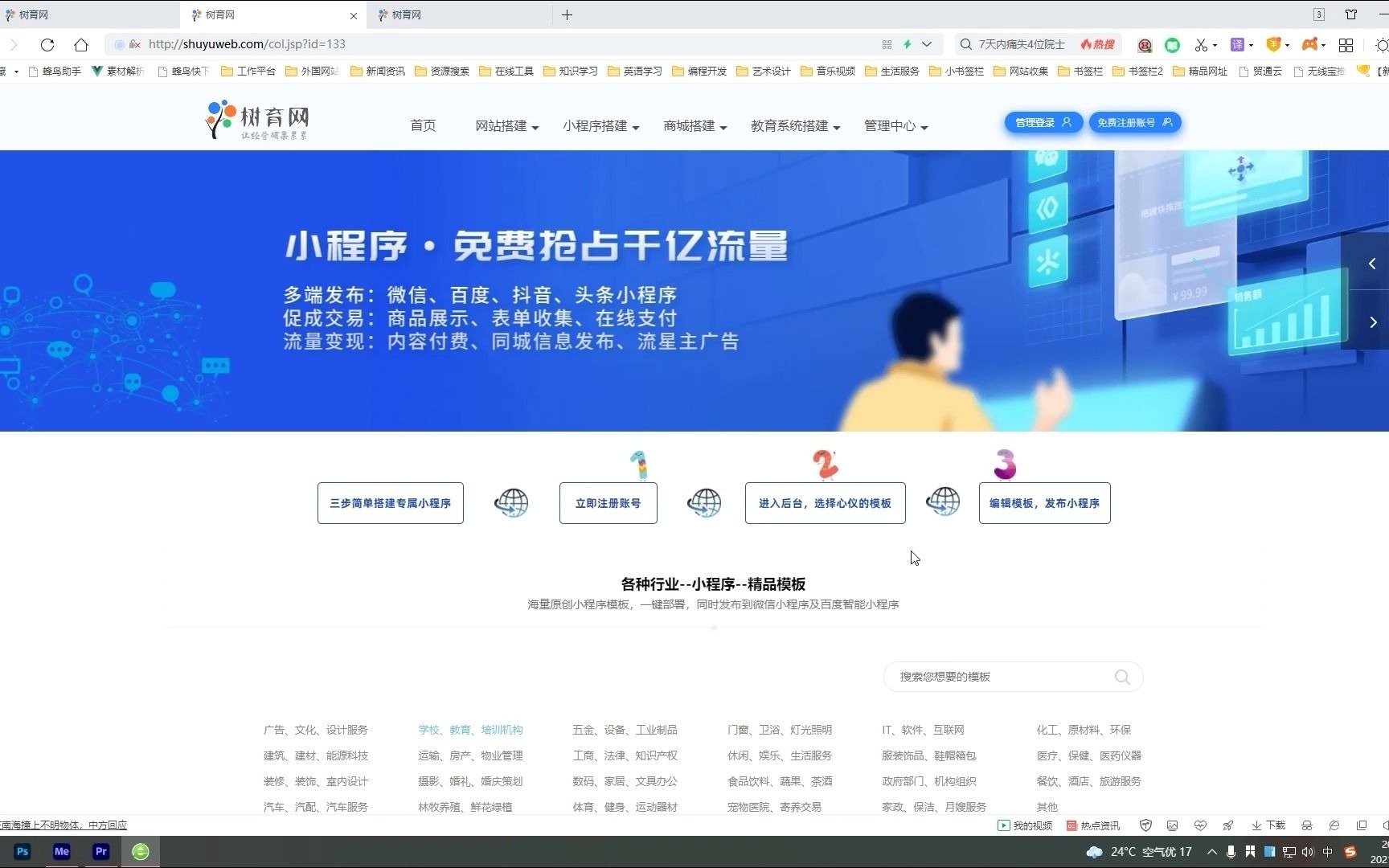1389x868 pixels.
Task: Click the shield security status icon
Action: click(x=1146, y=825)
